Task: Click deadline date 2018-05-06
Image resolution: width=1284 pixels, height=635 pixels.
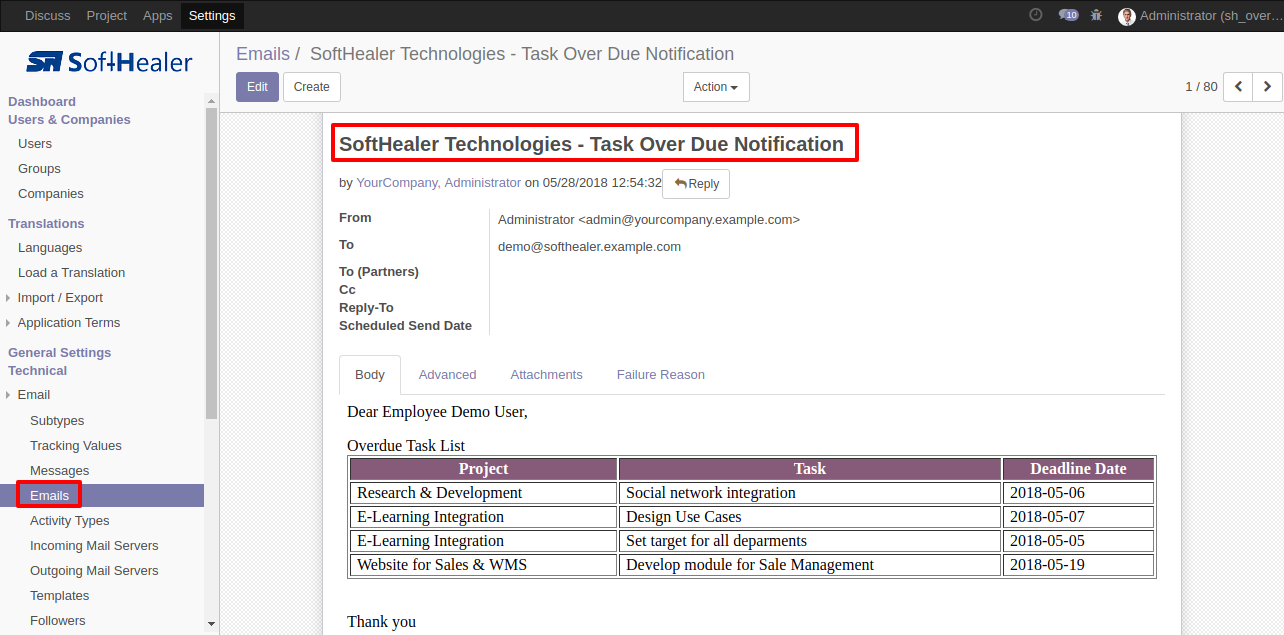Action: [x=1078, y=493]
